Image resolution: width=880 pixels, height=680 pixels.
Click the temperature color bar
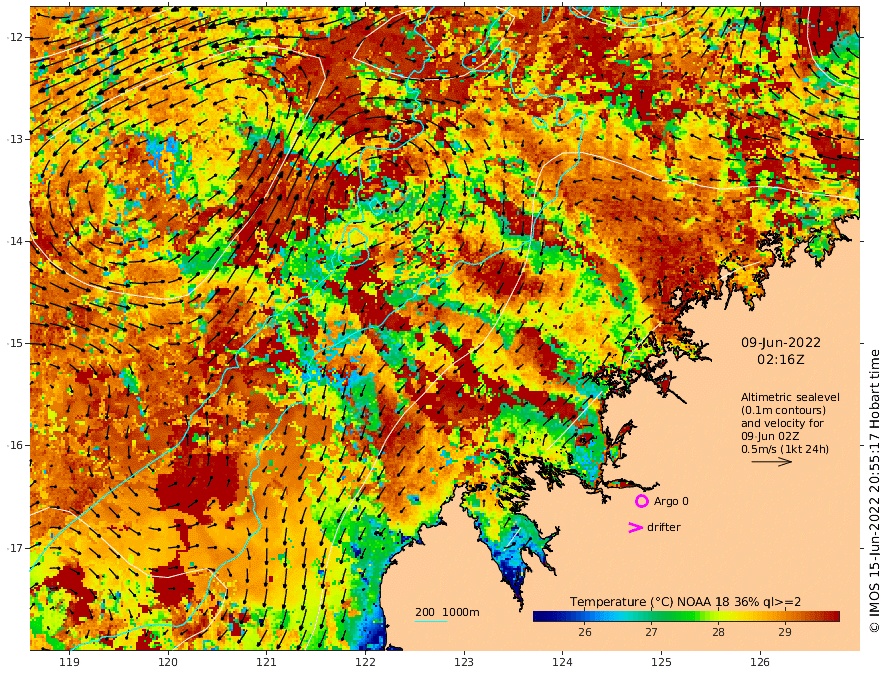coord(686,616)
